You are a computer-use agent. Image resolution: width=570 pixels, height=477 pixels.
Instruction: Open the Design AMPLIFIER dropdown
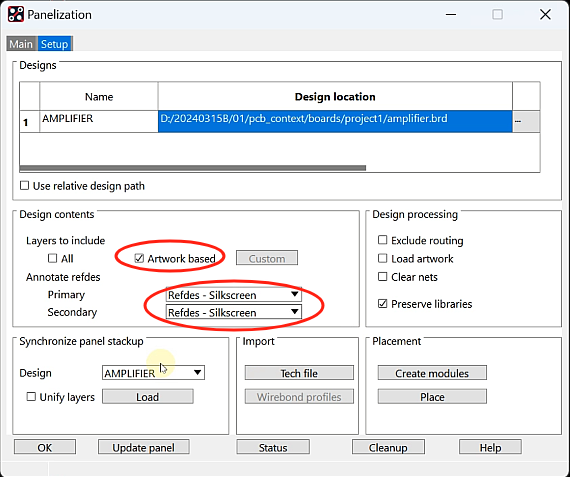[153, 373]
